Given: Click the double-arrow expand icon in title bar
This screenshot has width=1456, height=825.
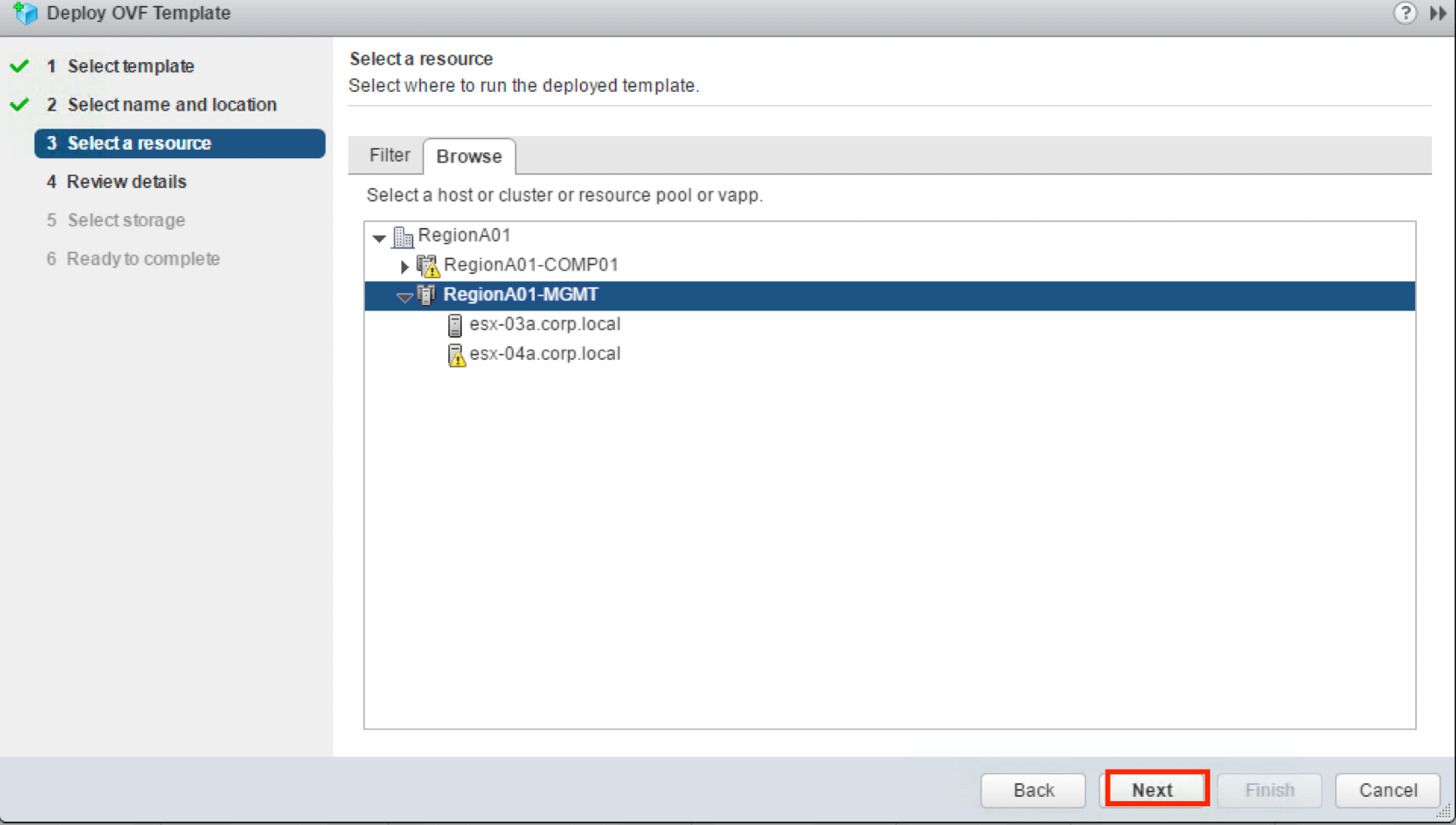Looking at the screenshot, I should (1437, 13).
